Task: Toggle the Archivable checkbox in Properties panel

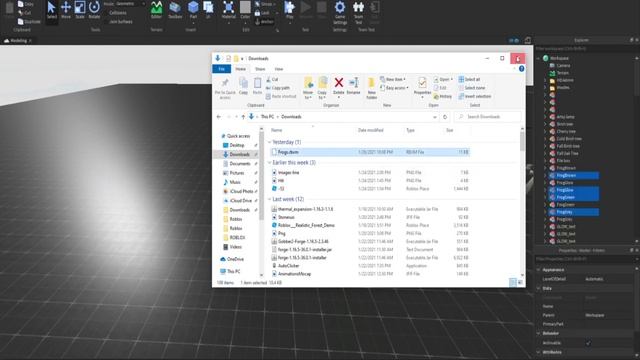Action: click(588, 343)
